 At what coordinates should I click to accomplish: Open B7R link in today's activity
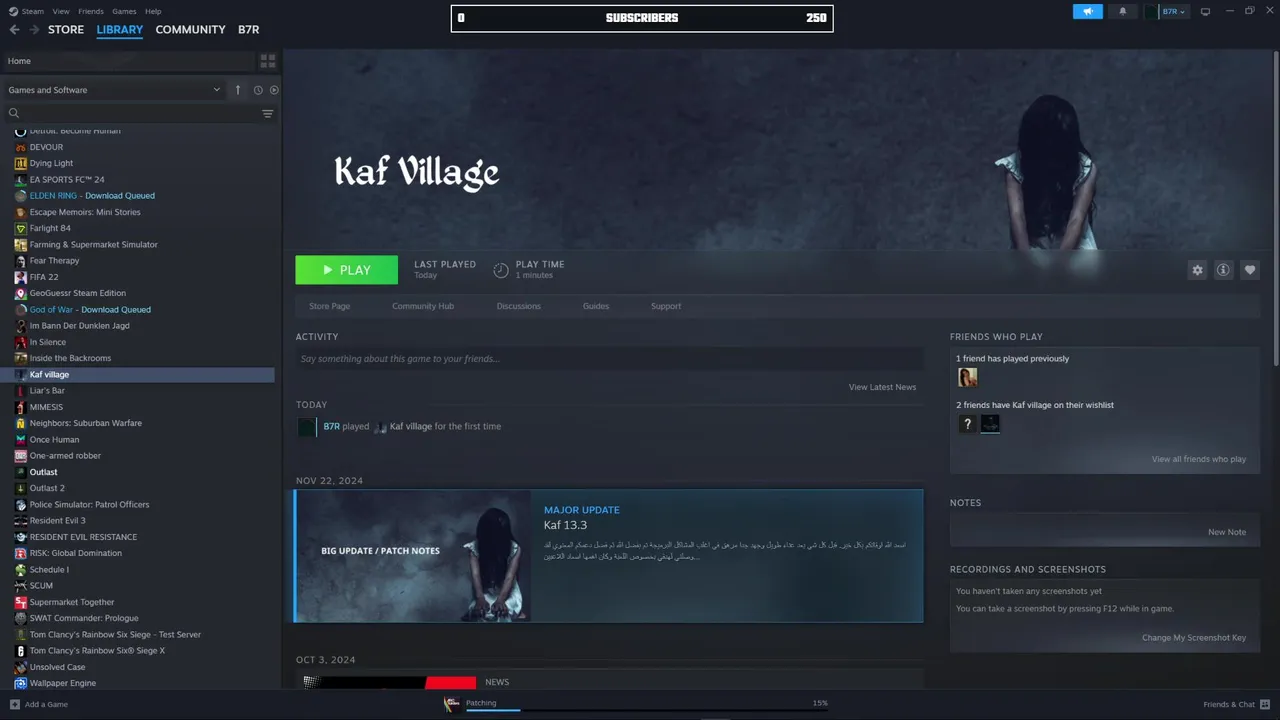pyautogui.click(x=331, y=426)
